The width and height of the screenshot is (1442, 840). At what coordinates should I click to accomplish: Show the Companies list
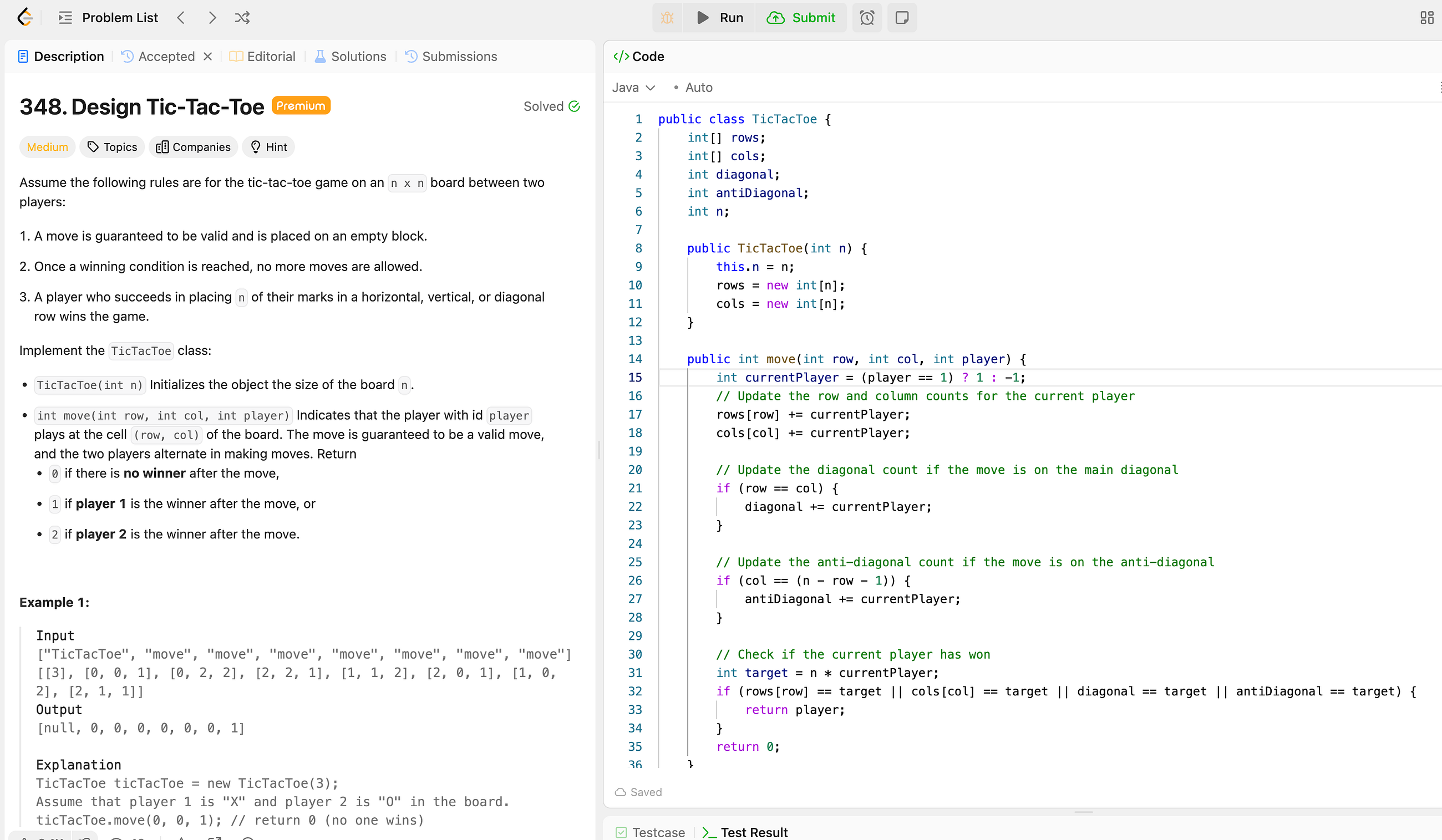pyautogui.click(x=194, y=147)
